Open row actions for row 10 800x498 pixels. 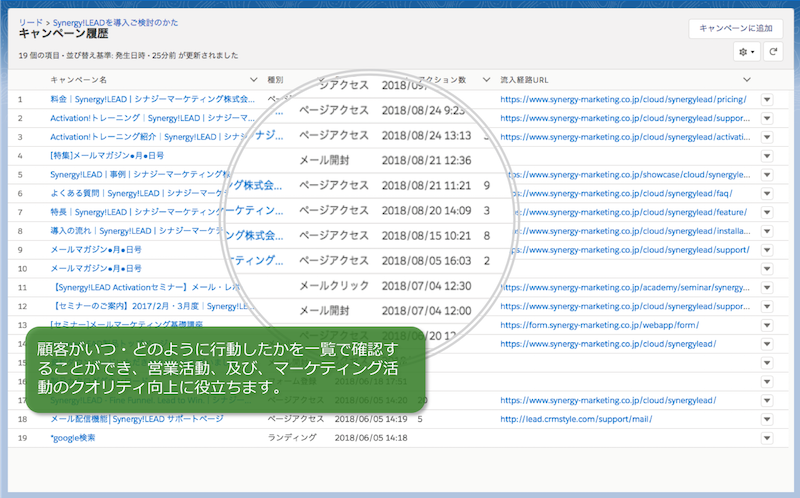click(x=767, y=269)
